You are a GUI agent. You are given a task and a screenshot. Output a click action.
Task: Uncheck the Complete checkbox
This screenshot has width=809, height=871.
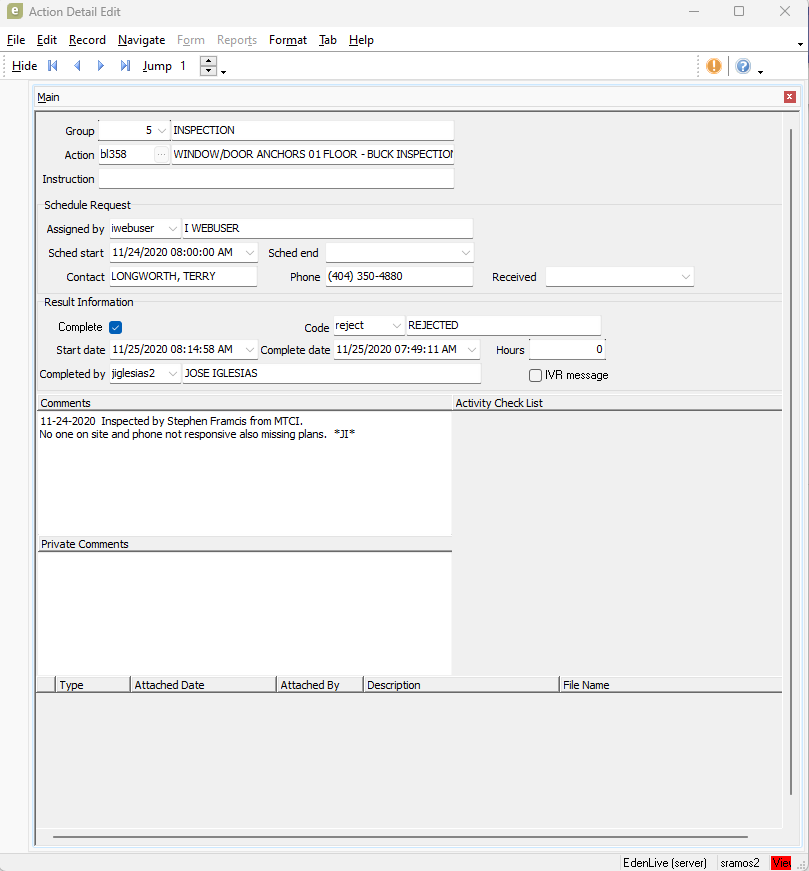116,327
